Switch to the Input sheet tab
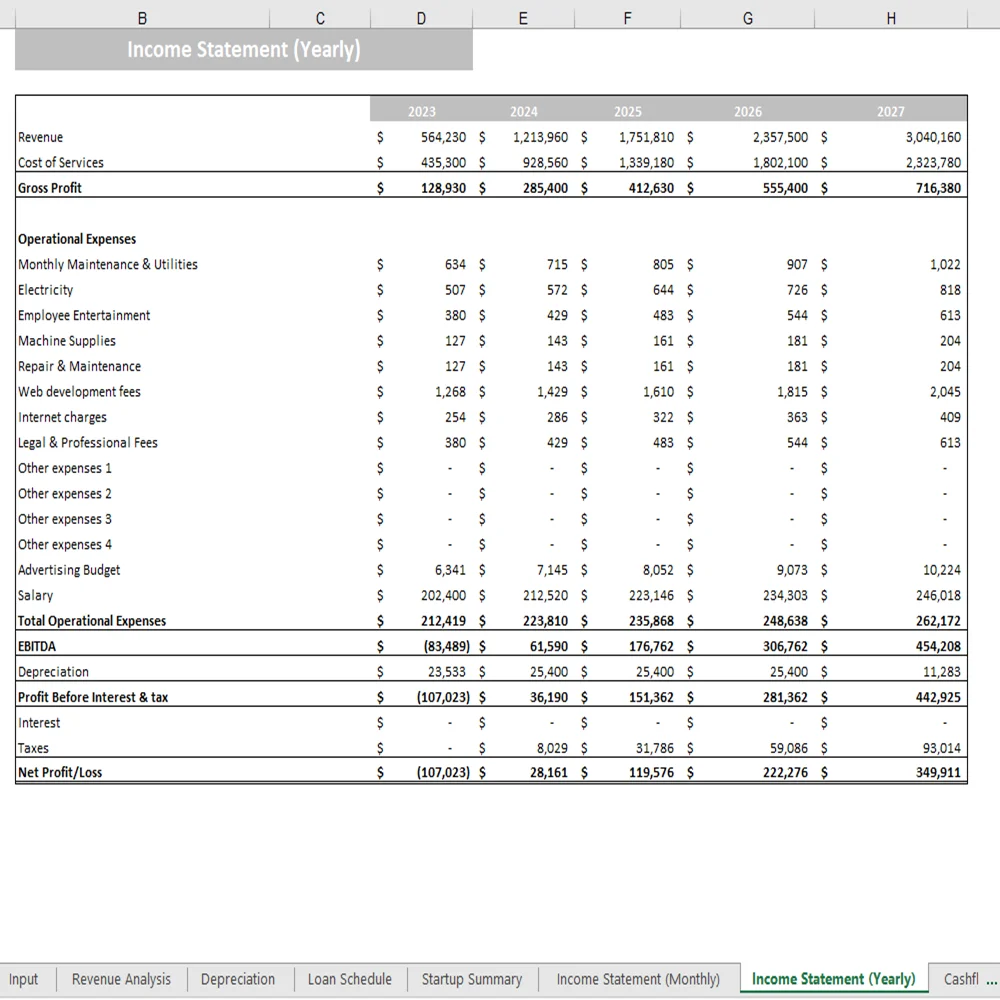 23,979
